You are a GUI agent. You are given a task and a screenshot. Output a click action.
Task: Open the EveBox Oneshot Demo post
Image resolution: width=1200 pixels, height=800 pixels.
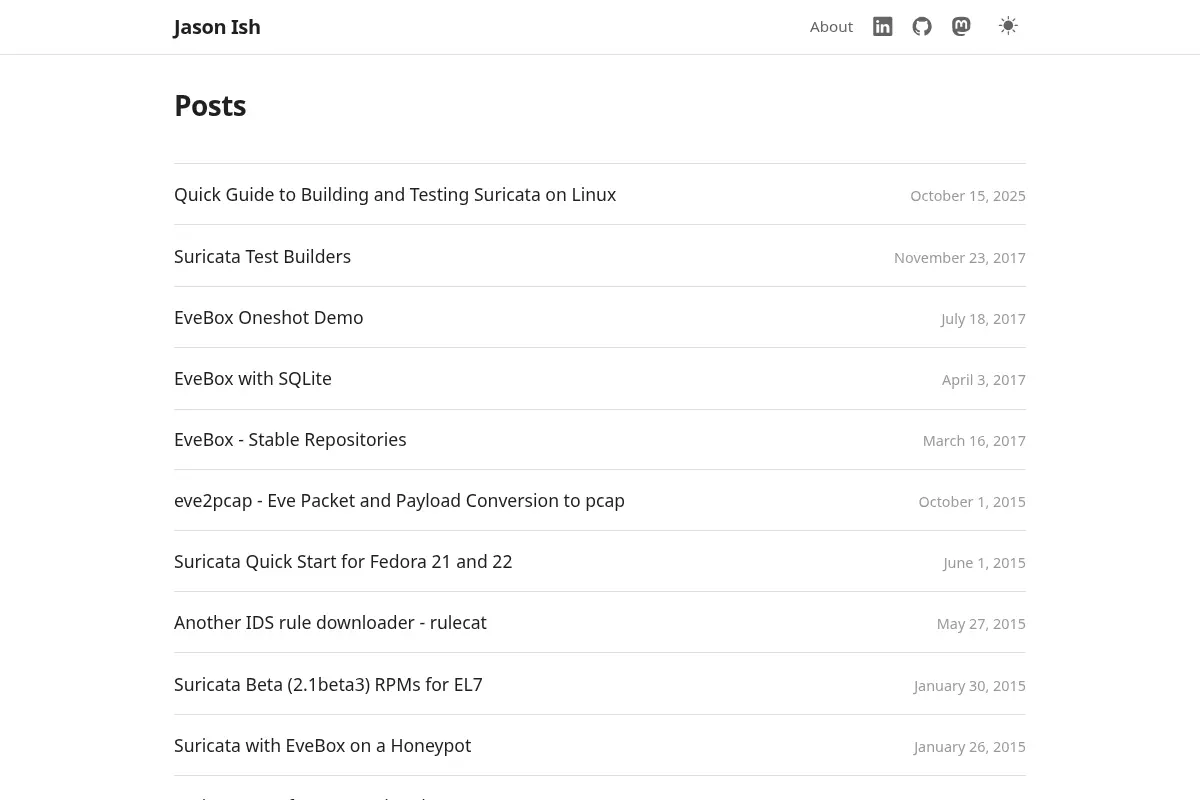click(268, 317)
